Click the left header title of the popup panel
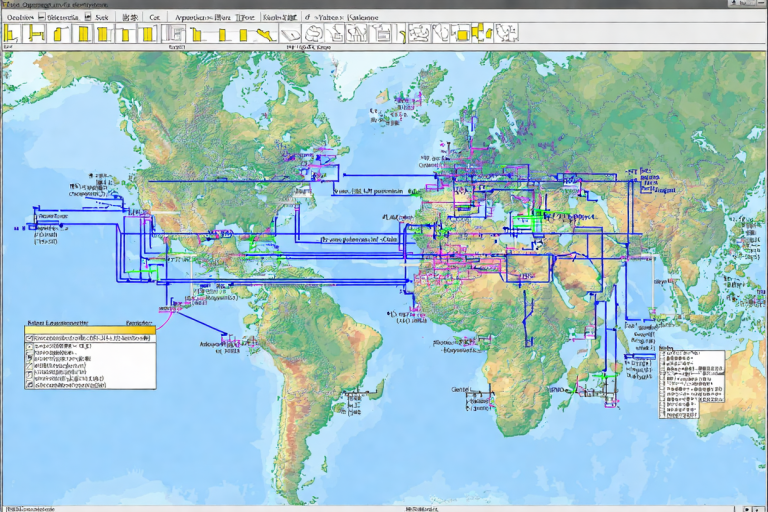The image size is (768, 512). coord(58,324)
